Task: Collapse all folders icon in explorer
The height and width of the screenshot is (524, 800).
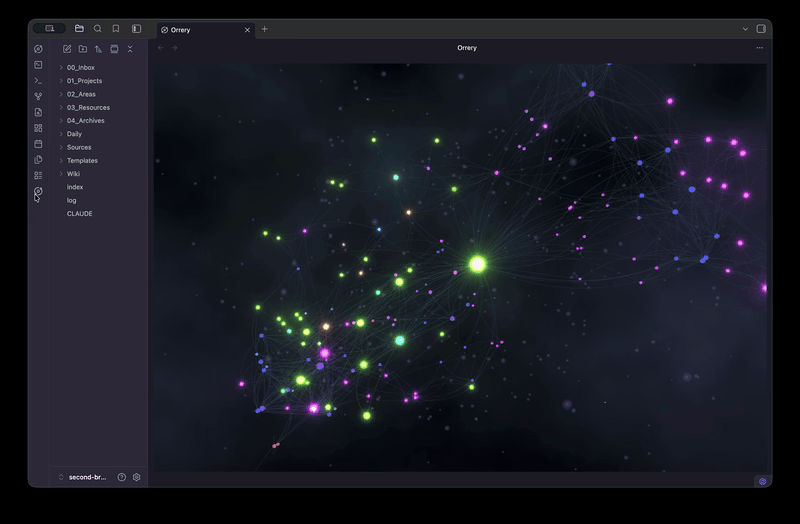Action: (130, 49)
